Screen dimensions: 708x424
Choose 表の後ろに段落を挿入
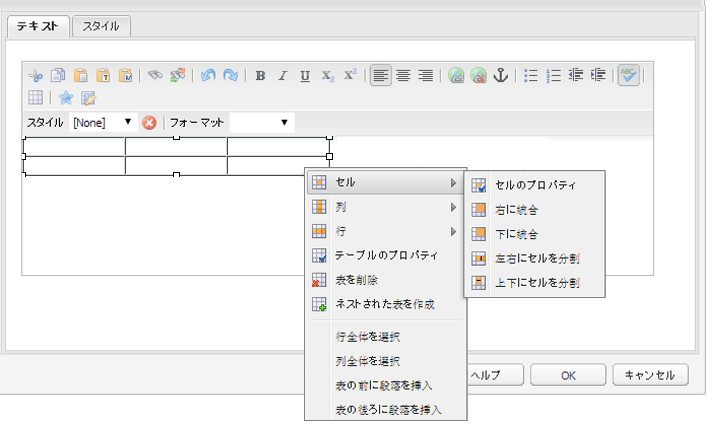click(386, 410)
